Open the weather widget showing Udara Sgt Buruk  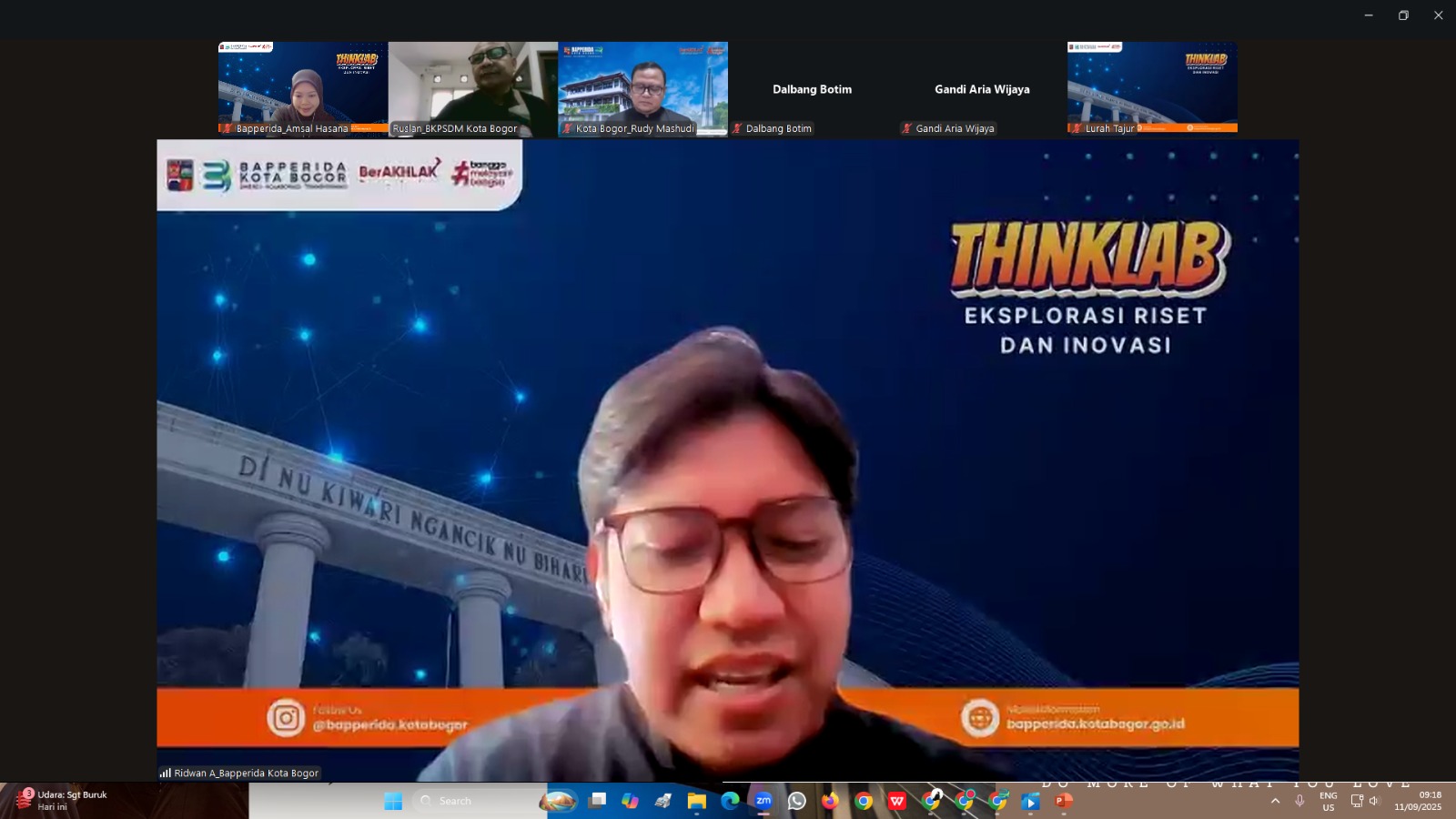pos(64,801)
